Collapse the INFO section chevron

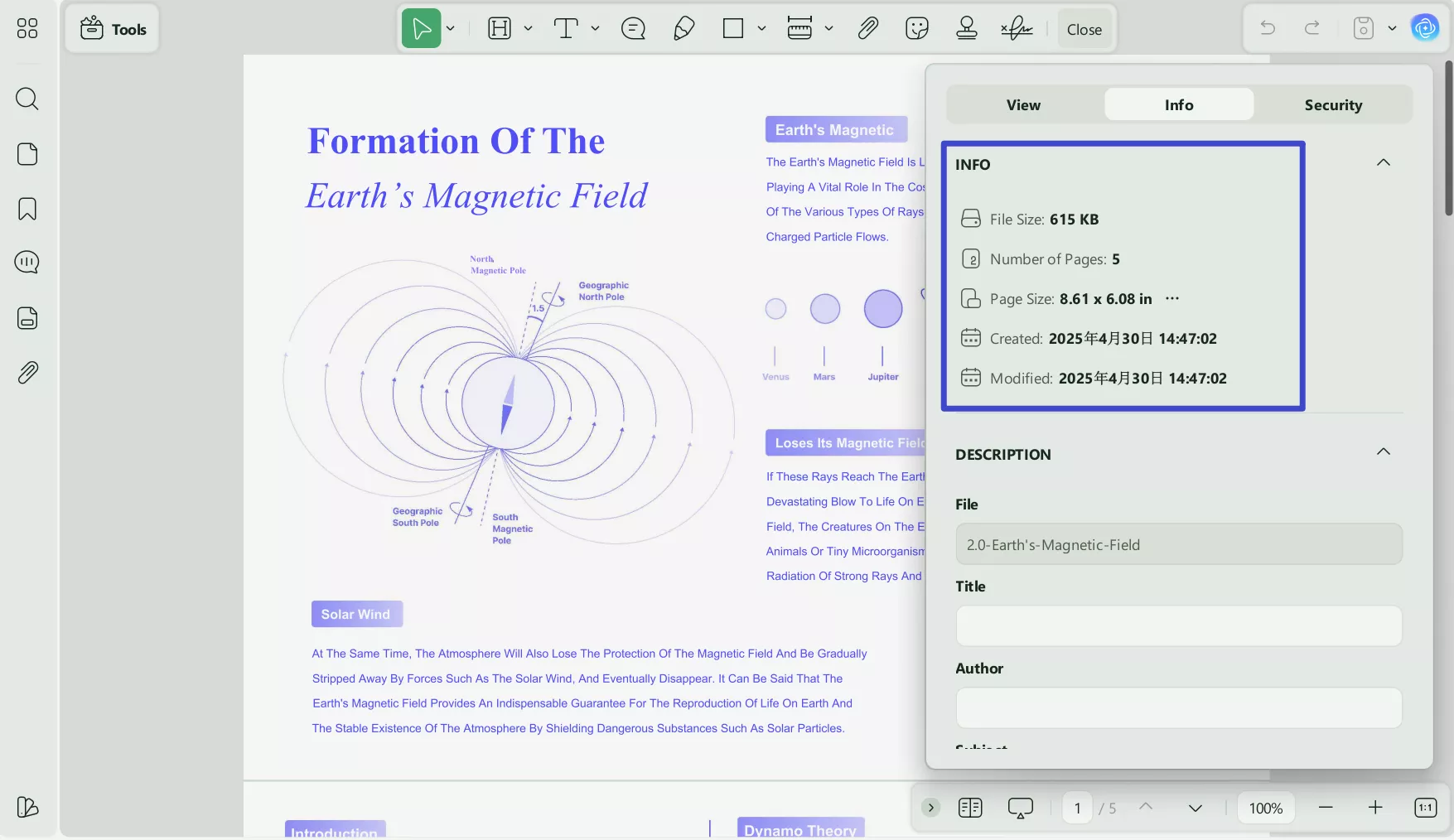(x=1383, y=162)
